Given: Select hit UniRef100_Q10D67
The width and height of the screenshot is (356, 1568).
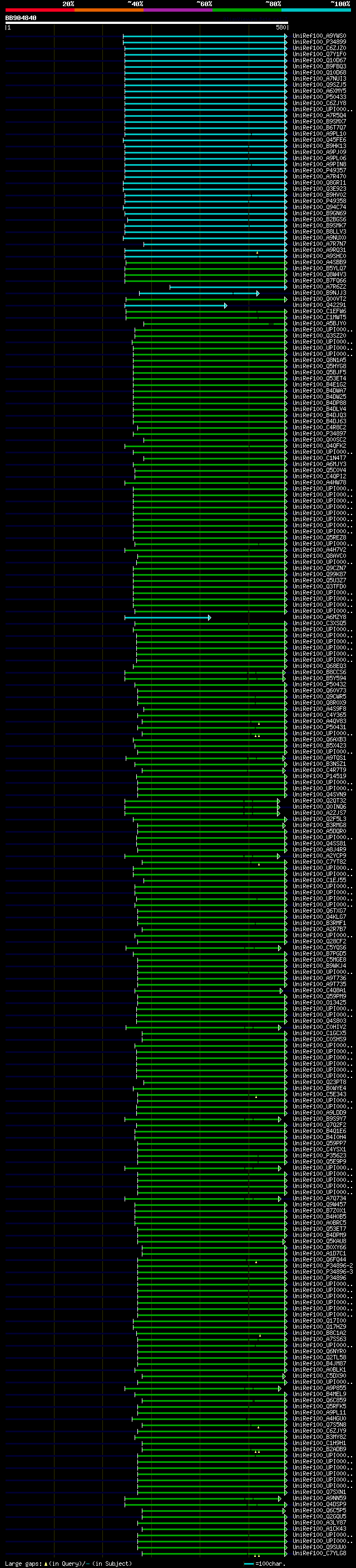Looking at the screenshot, I should [319, 60].
